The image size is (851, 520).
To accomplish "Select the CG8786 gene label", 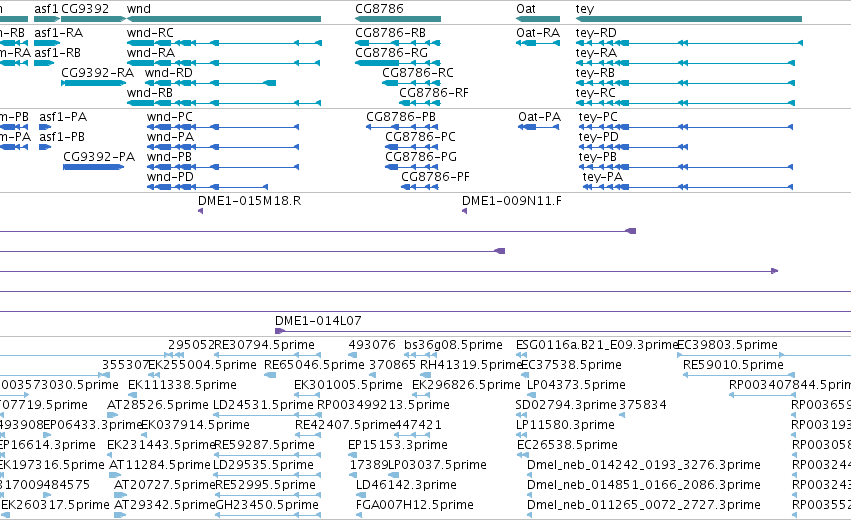I will (379, 9).
